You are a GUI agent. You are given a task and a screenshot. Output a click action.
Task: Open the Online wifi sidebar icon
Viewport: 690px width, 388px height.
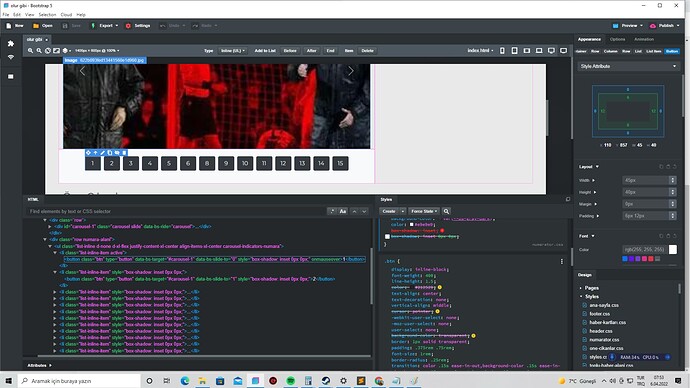(11, 58)
